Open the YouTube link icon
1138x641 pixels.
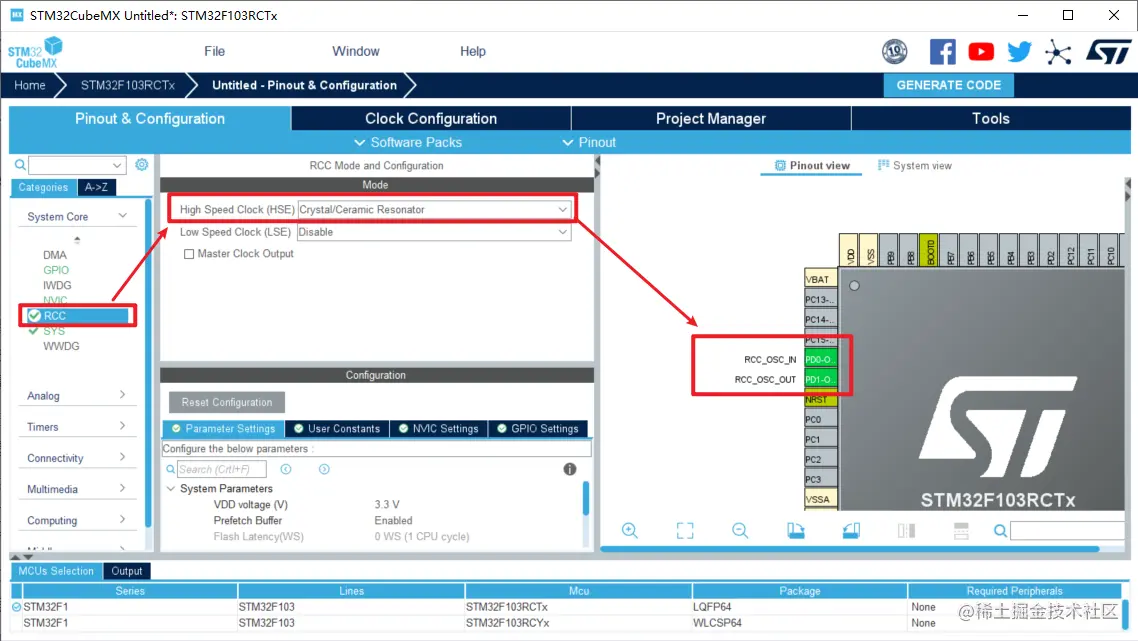[981, 52]
